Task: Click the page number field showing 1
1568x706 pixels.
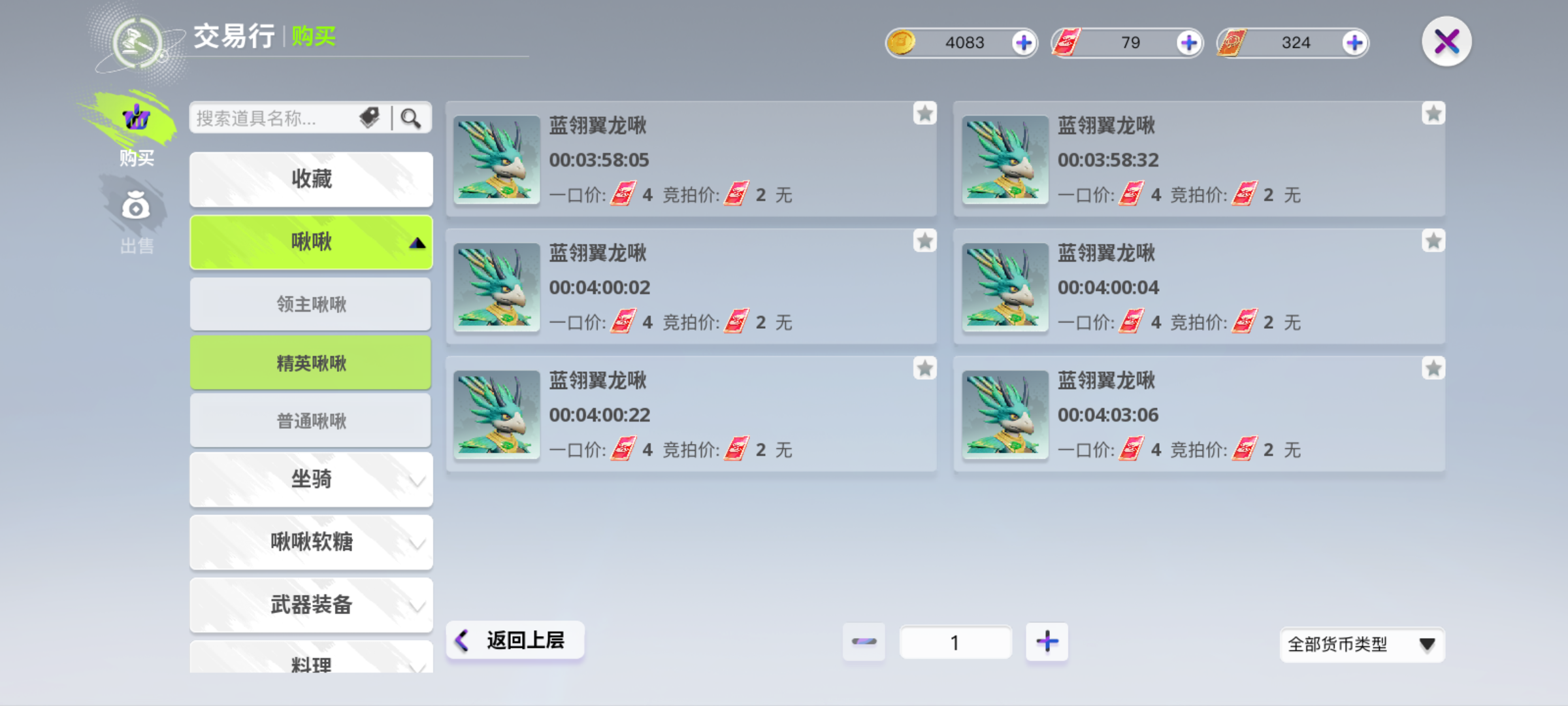Action: [x=955, y=643]
